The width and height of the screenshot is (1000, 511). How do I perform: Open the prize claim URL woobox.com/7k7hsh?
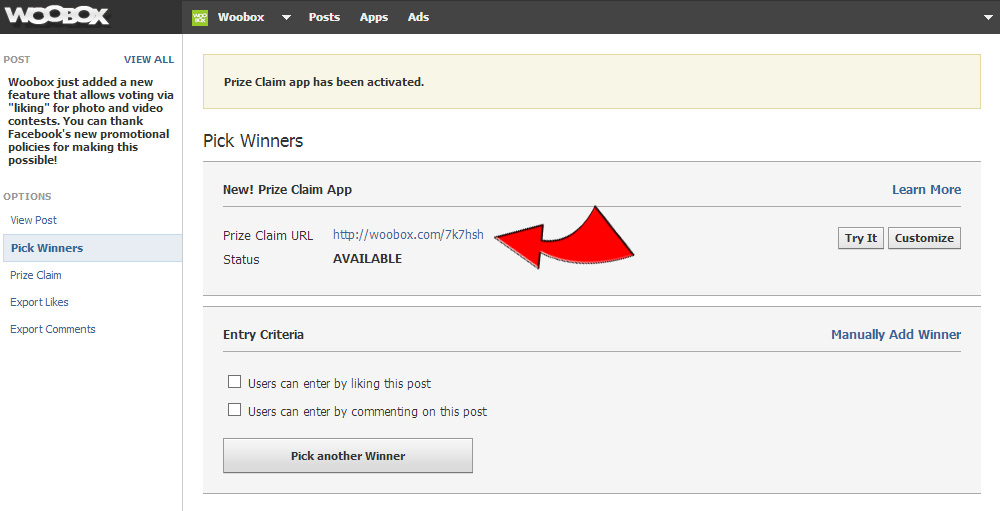(x=408, y=235)
